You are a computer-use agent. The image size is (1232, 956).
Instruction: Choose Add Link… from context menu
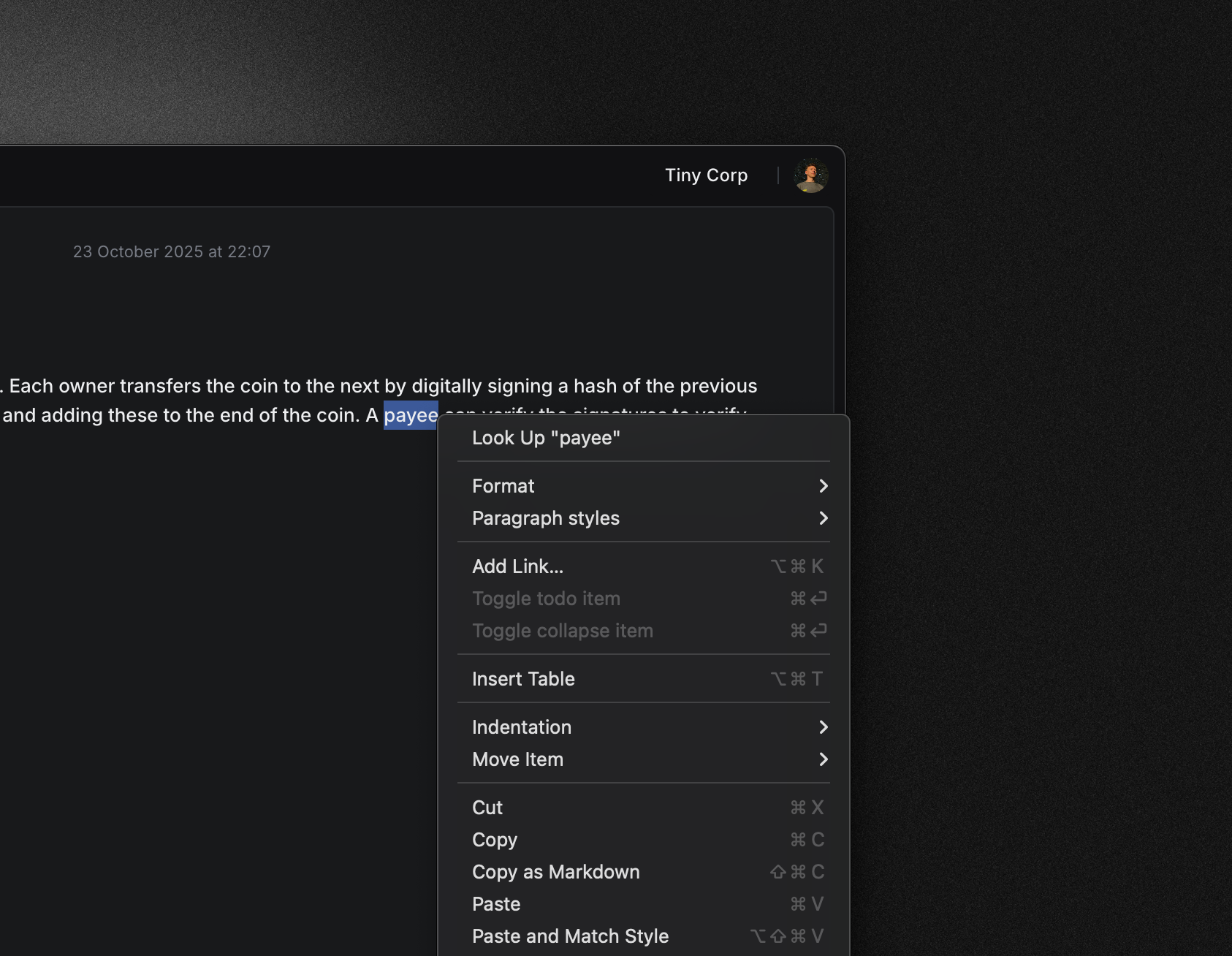[517, 566]
